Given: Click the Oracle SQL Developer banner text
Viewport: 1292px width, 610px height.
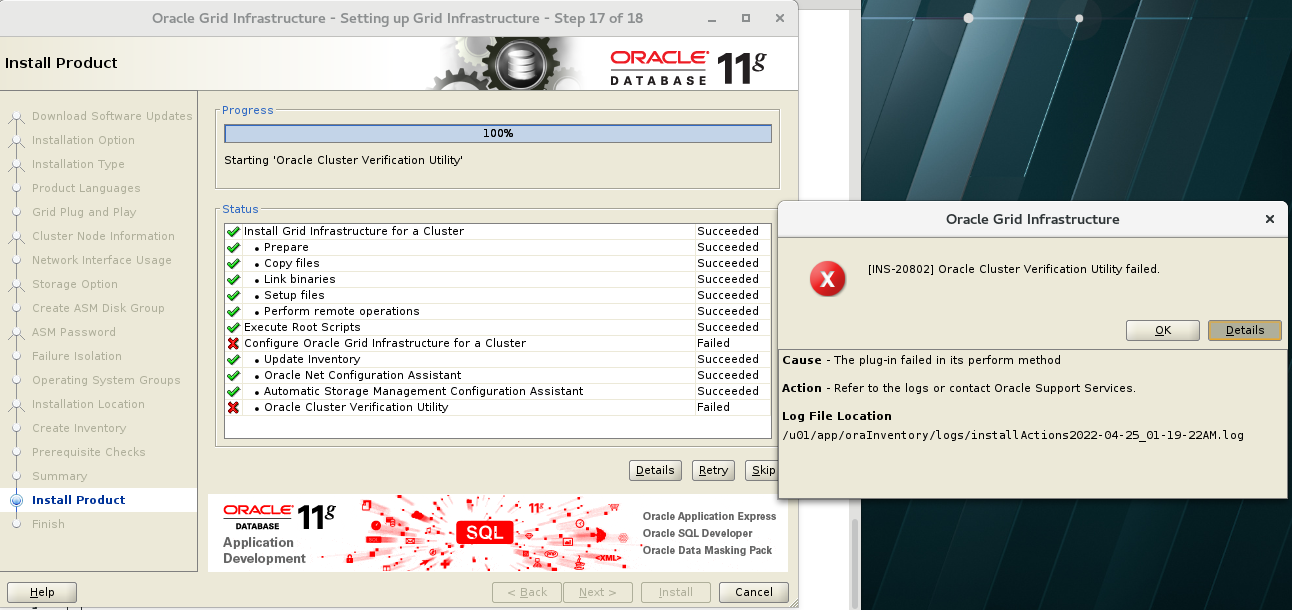Looking at the screenshot, I should pyautogui.click(x=697, y=533).
